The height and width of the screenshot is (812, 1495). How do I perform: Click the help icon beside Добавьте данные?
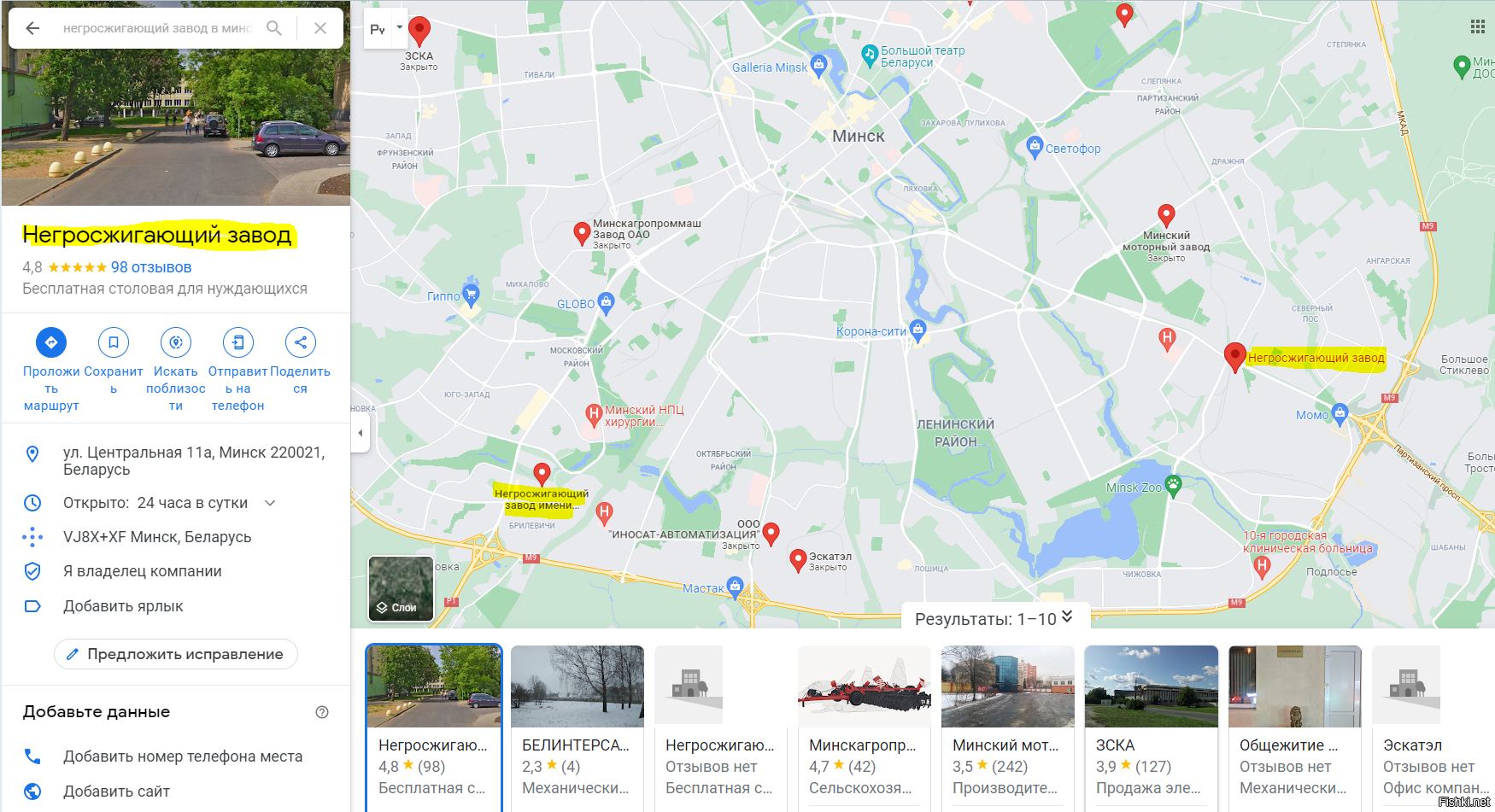click(x=322, y=712)
